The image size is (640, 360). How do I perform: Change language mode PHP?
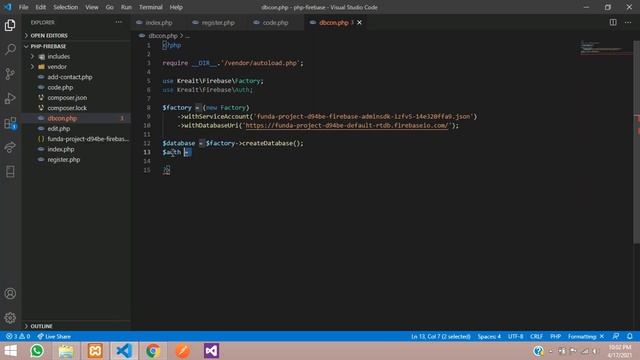pos(556,336)
